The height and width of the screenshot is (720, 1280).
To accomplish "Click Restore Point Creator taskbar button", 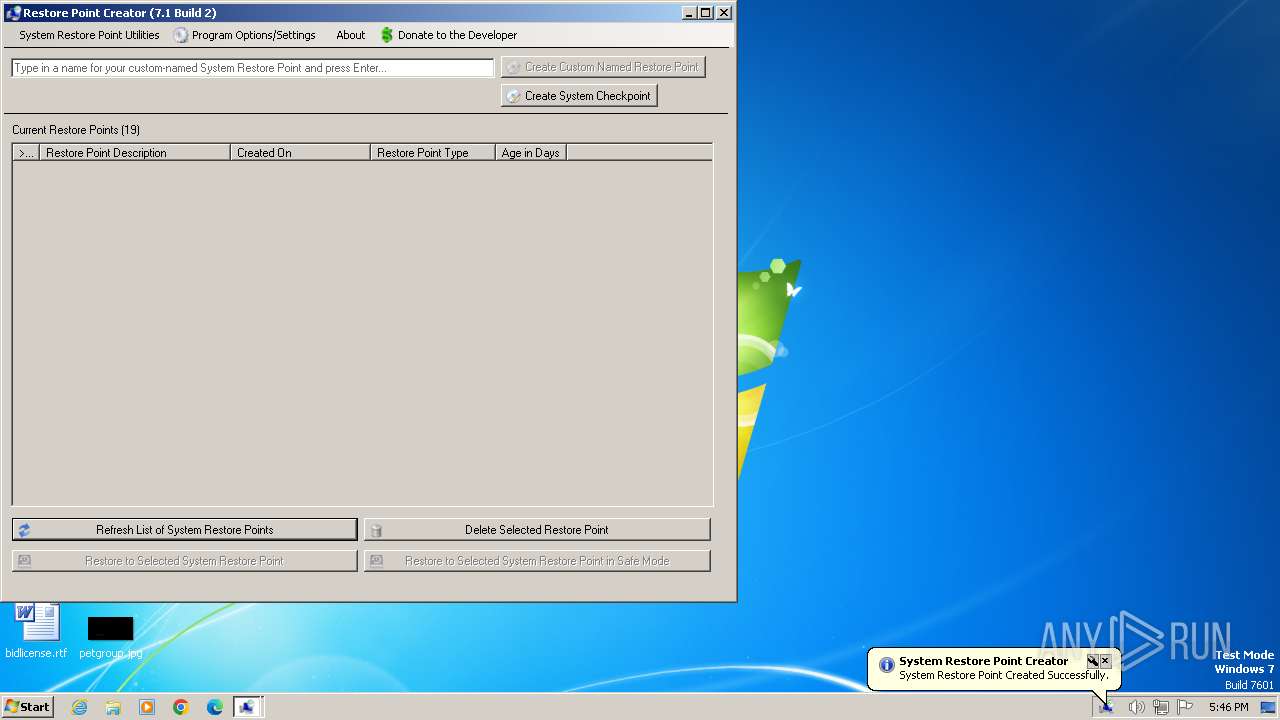I will click(x=248, y=707).
